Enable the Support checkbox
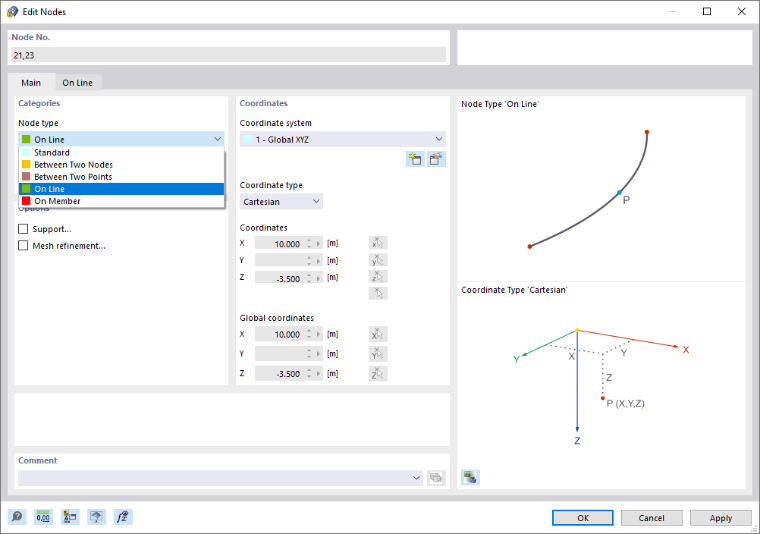This screenshot has height=534, width=760. [x=23, y=229]
